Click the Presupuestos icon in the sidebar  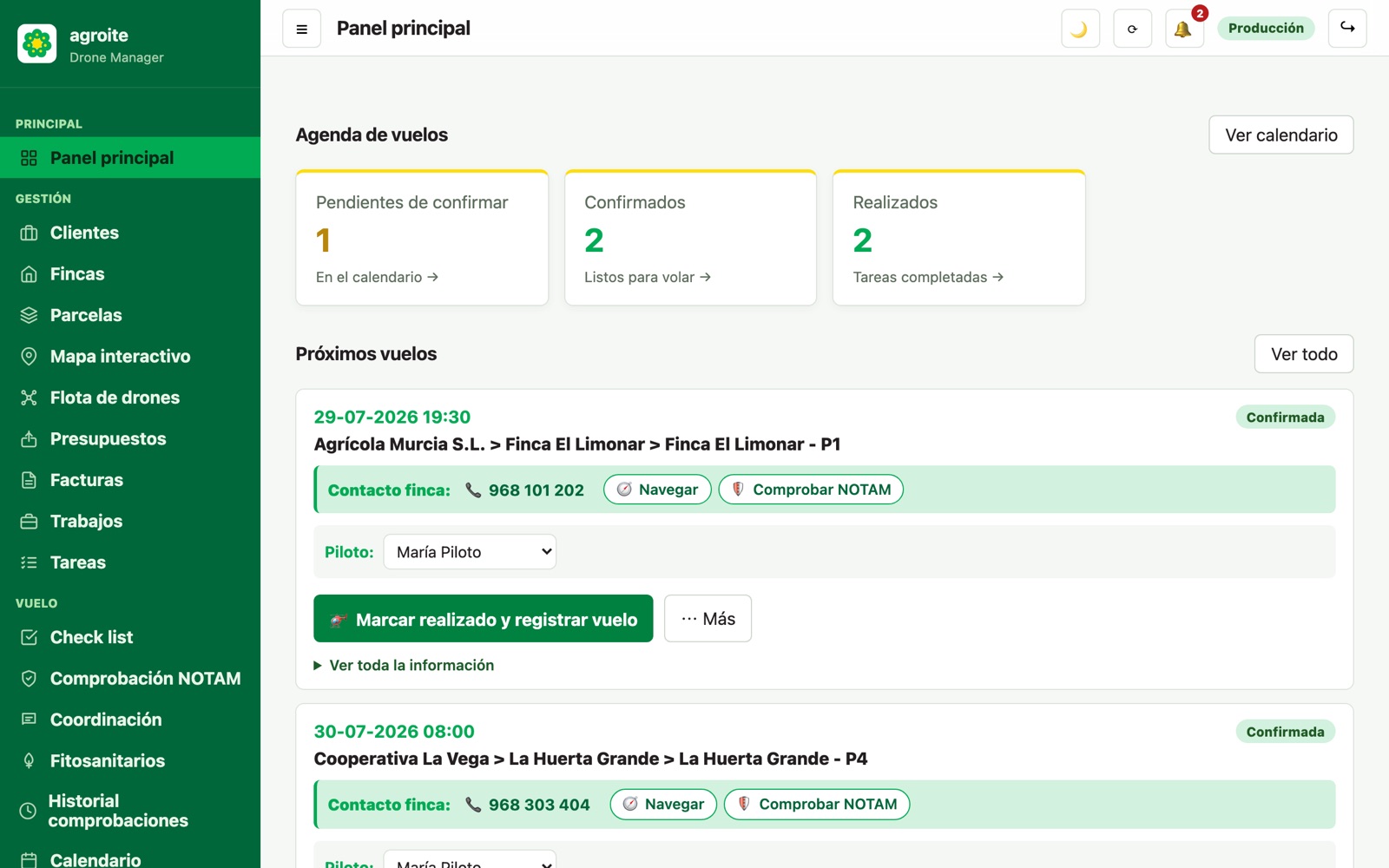coord(29,439)
